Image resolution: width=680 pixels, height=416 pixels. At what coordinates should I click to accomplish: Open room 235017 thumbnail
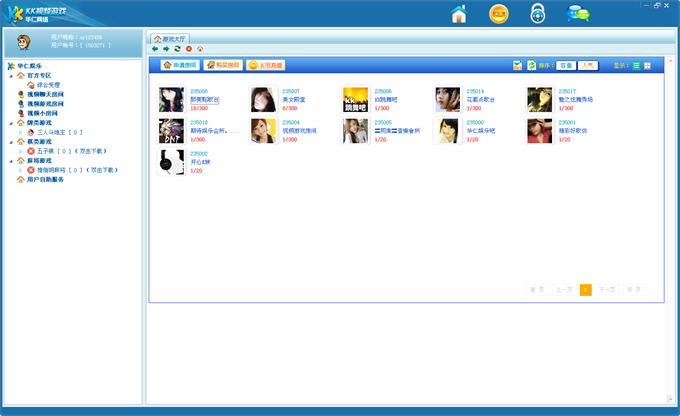tap(539, 99)
